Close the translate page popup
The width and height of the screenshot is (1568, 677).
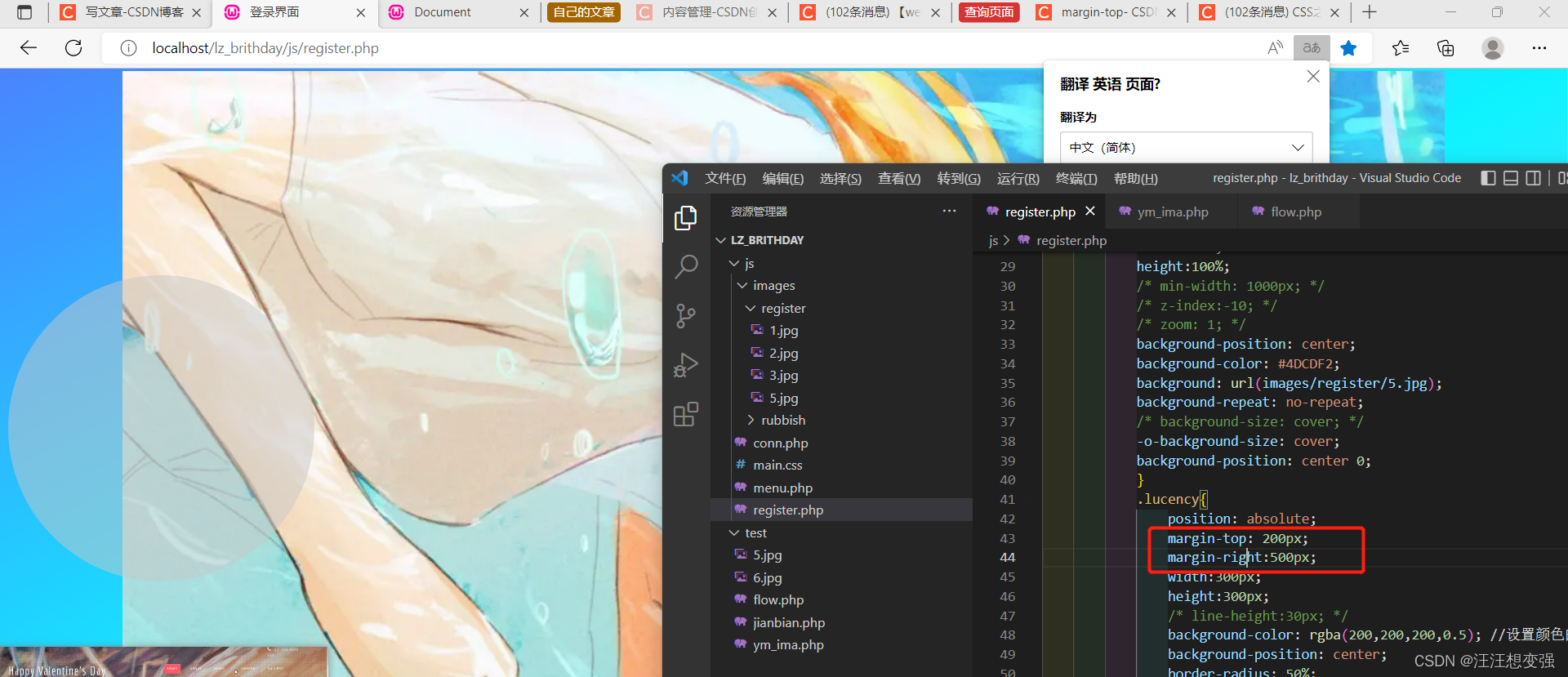(1313, 76)
